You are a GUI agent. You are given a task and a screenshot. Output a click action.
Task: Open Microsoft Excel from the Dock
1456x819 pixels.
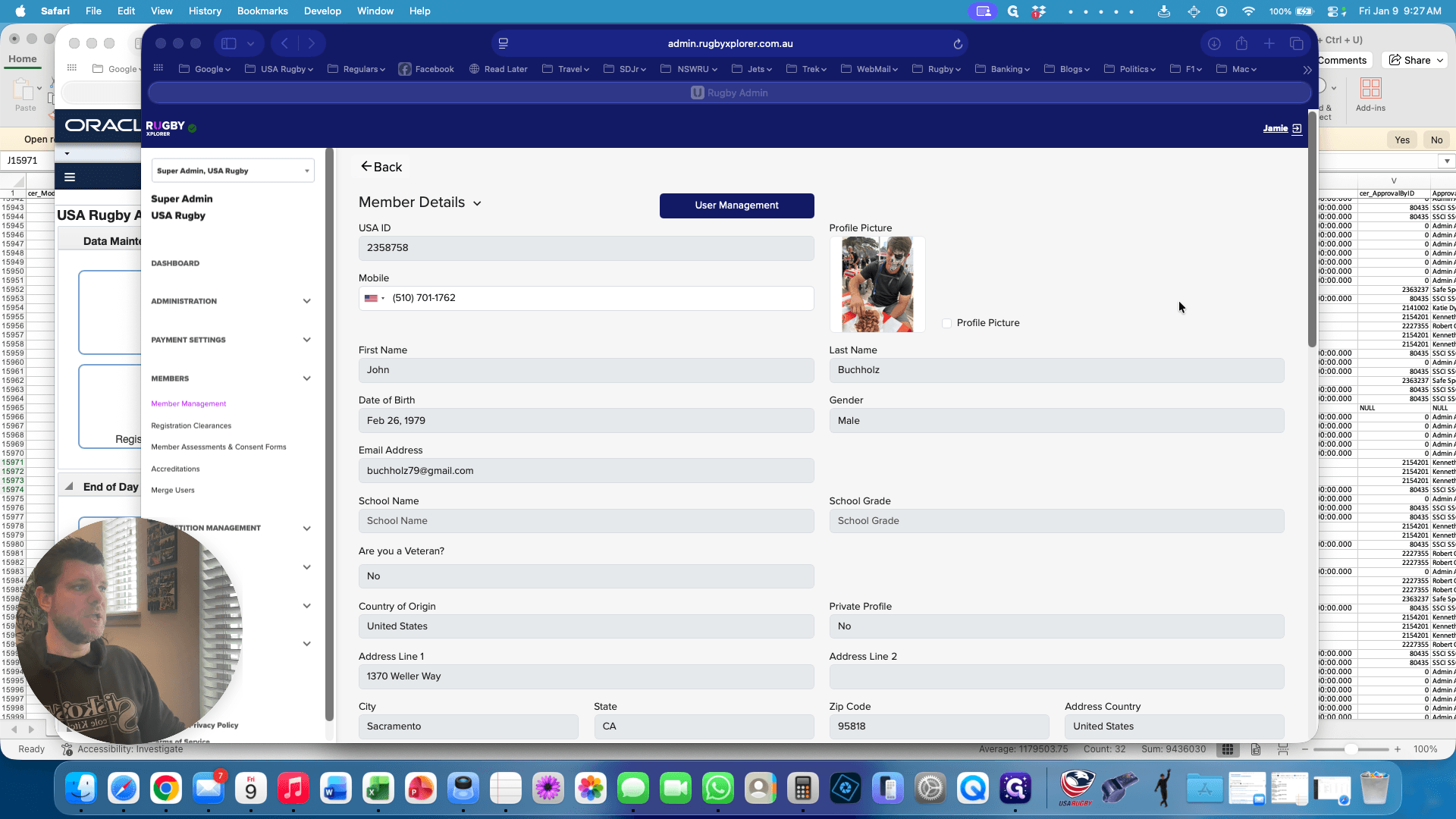coord(378,789)
